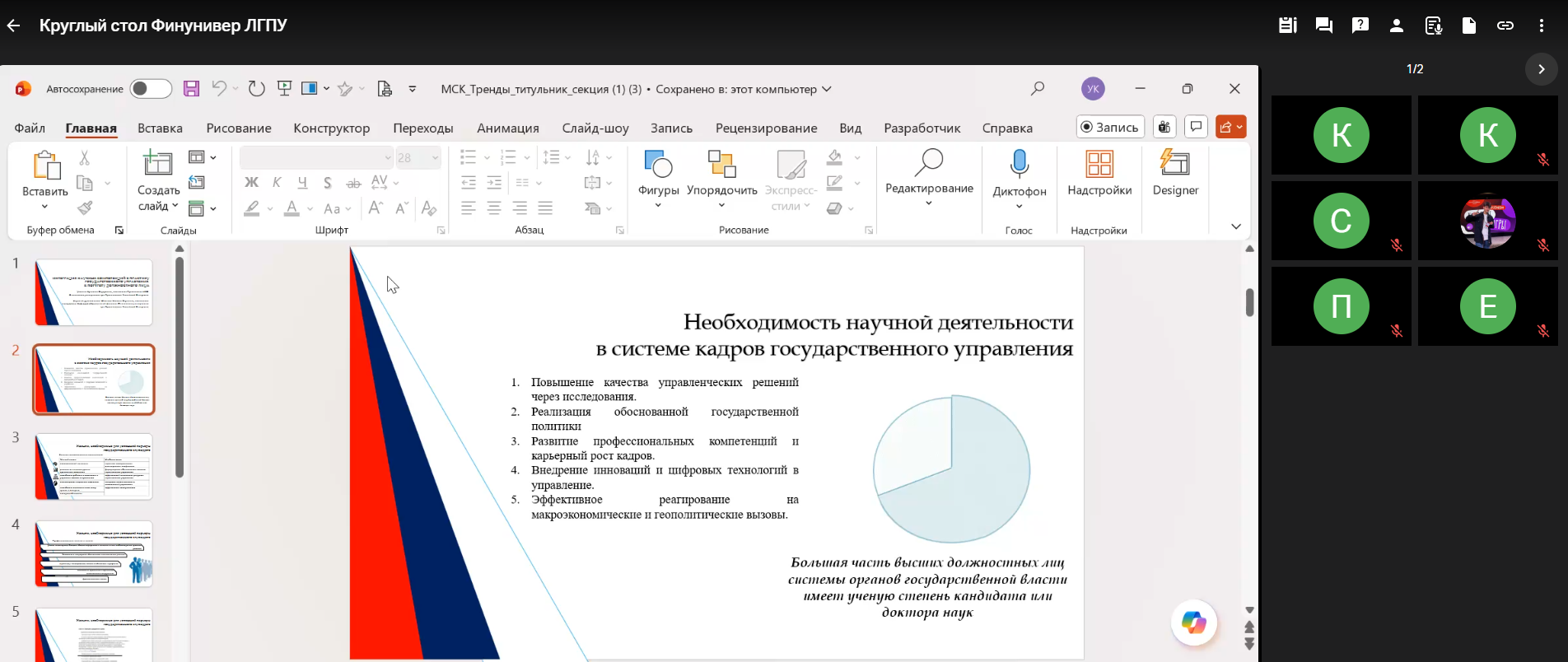
Task: Click the Dictate microphone icon
Action: [1019, 165]
